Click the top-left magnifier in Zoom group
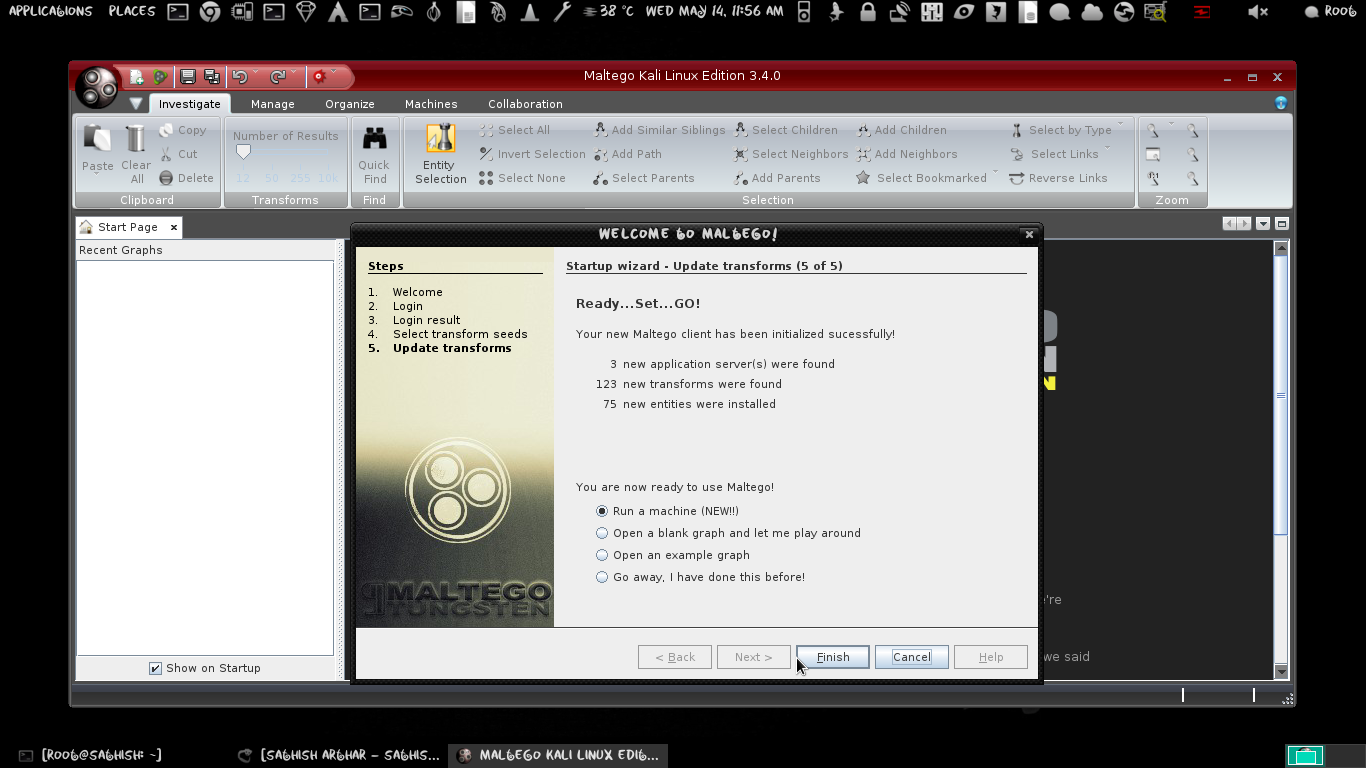Image resolution: width=1366 pixels, height=768 pixels. point(1153,130)
